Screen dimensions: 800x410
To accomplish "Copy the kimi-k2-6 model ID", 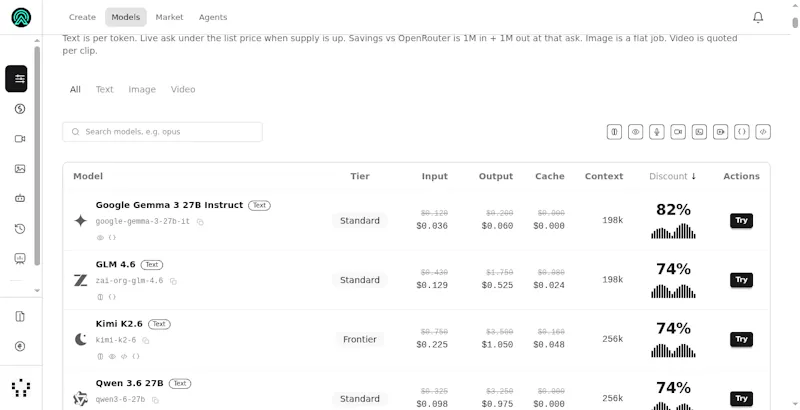I will tap(145, 340).
